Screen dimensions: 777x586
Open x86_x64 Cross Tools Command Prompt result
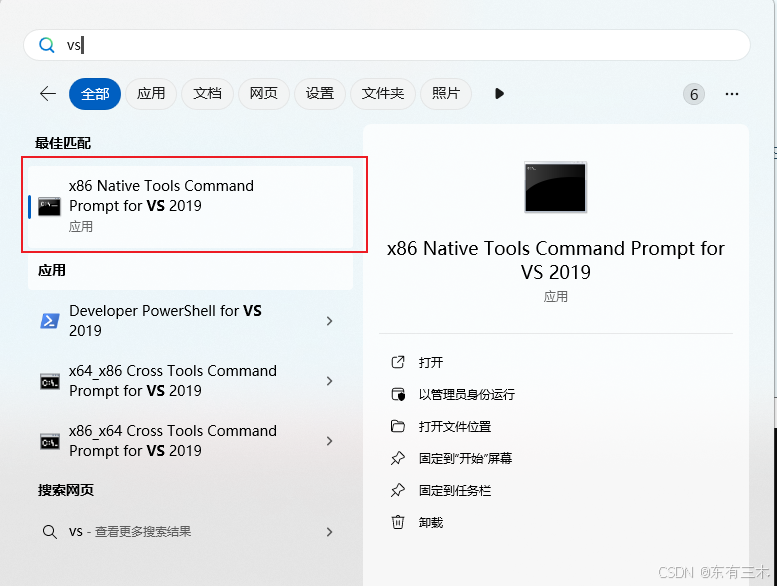point(191,440)
